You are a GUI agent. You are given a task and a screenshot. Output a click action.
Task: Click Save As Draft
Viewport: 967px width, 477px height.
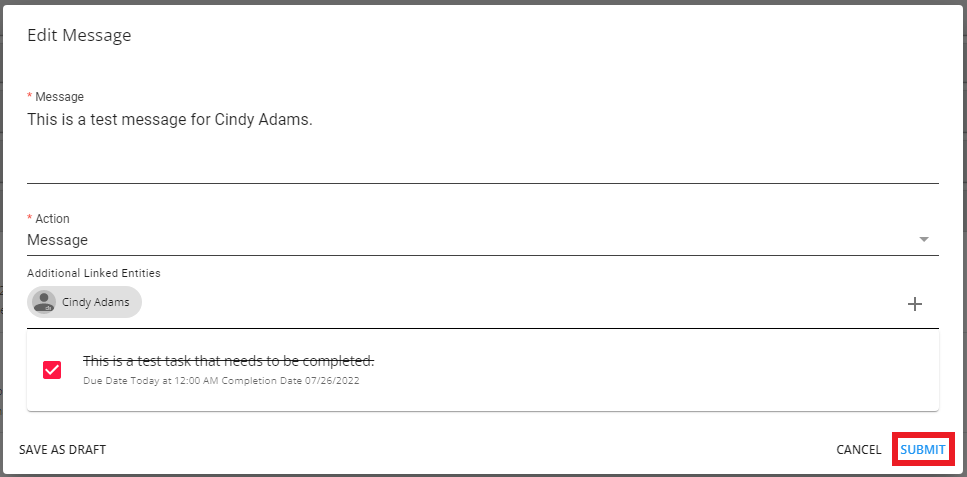coord(62,450)
